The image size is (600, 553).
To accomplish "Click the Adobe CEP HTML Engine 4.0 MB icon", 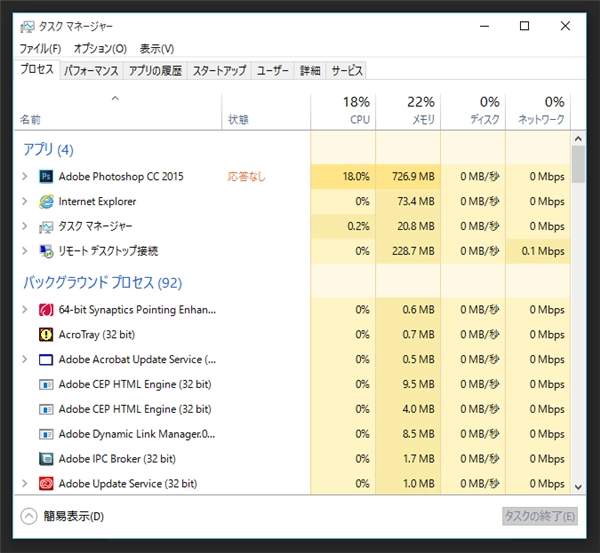I will tap(46, 409).
